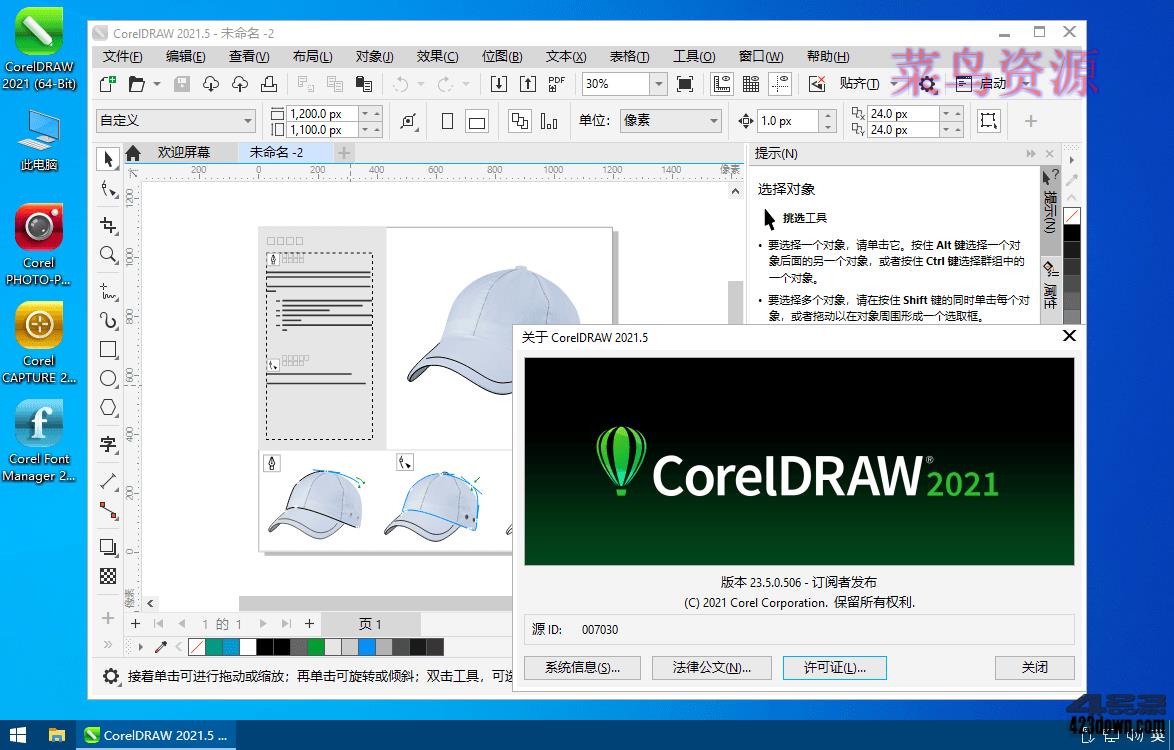This screenshot has width=1174, height=750.
Task: Click the 系统信息(S) button in the About dialog
Action: (x=582, y=668)
